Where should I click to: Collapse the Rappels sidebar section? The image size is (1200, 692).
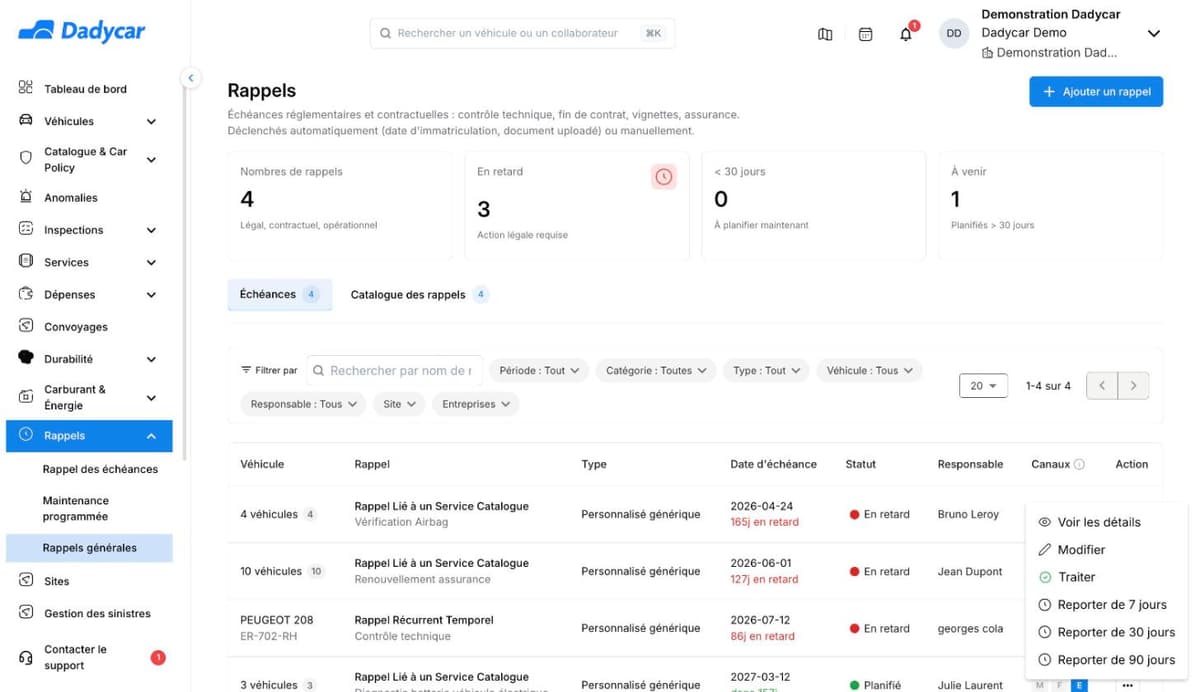click(x=89, y=436)
